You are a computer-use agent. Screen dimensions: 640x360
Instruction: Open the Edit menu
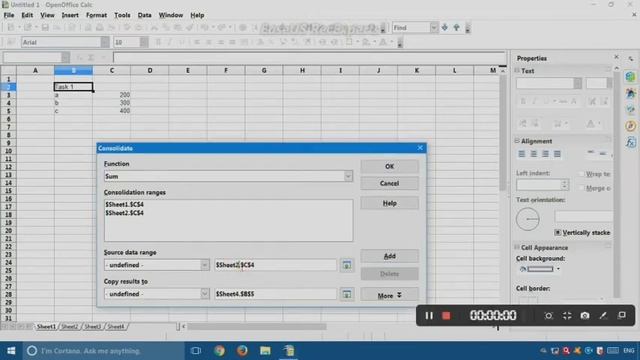point(27,15)
